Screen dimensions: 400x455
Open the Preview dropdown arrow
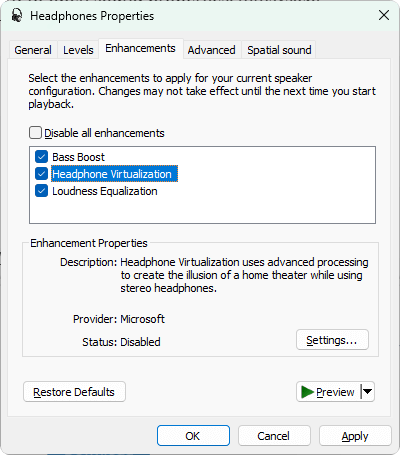point(368,392)
